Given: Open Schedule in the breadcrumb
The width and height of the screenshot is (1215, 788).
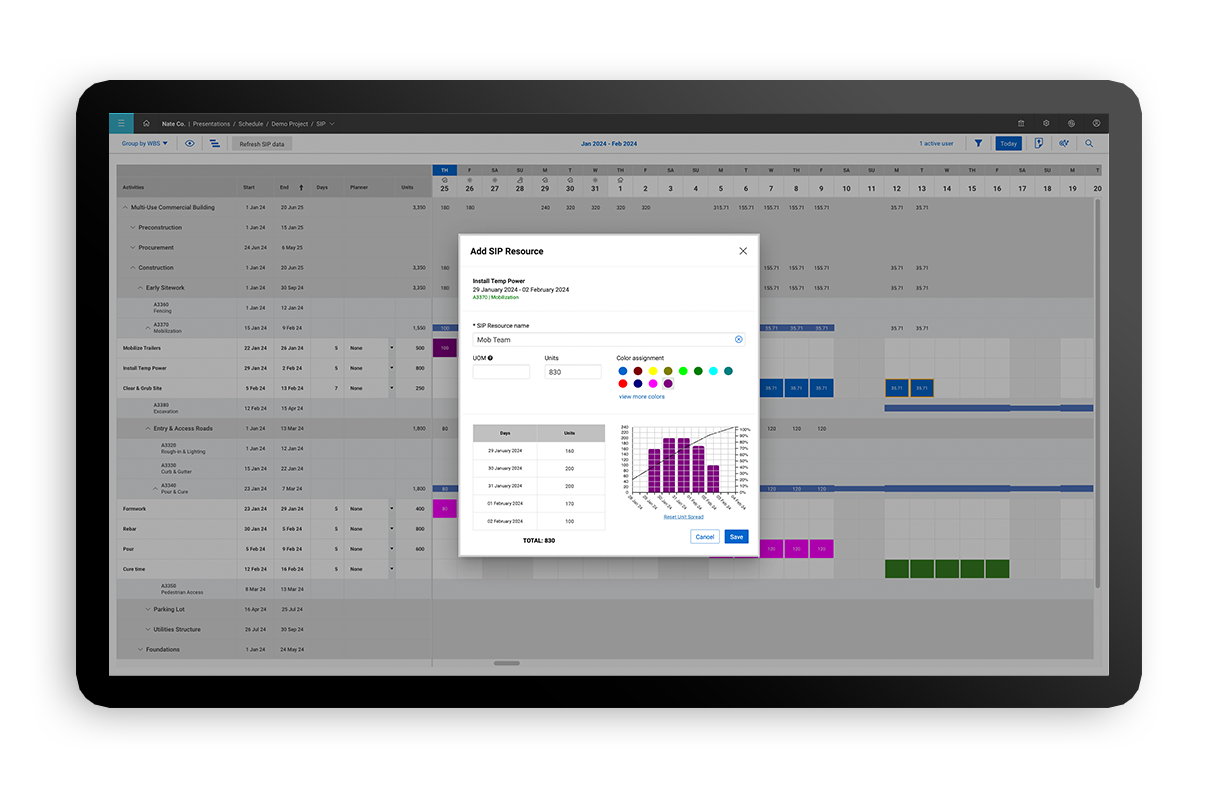Looking at the screenshot, I should [251, 124].
